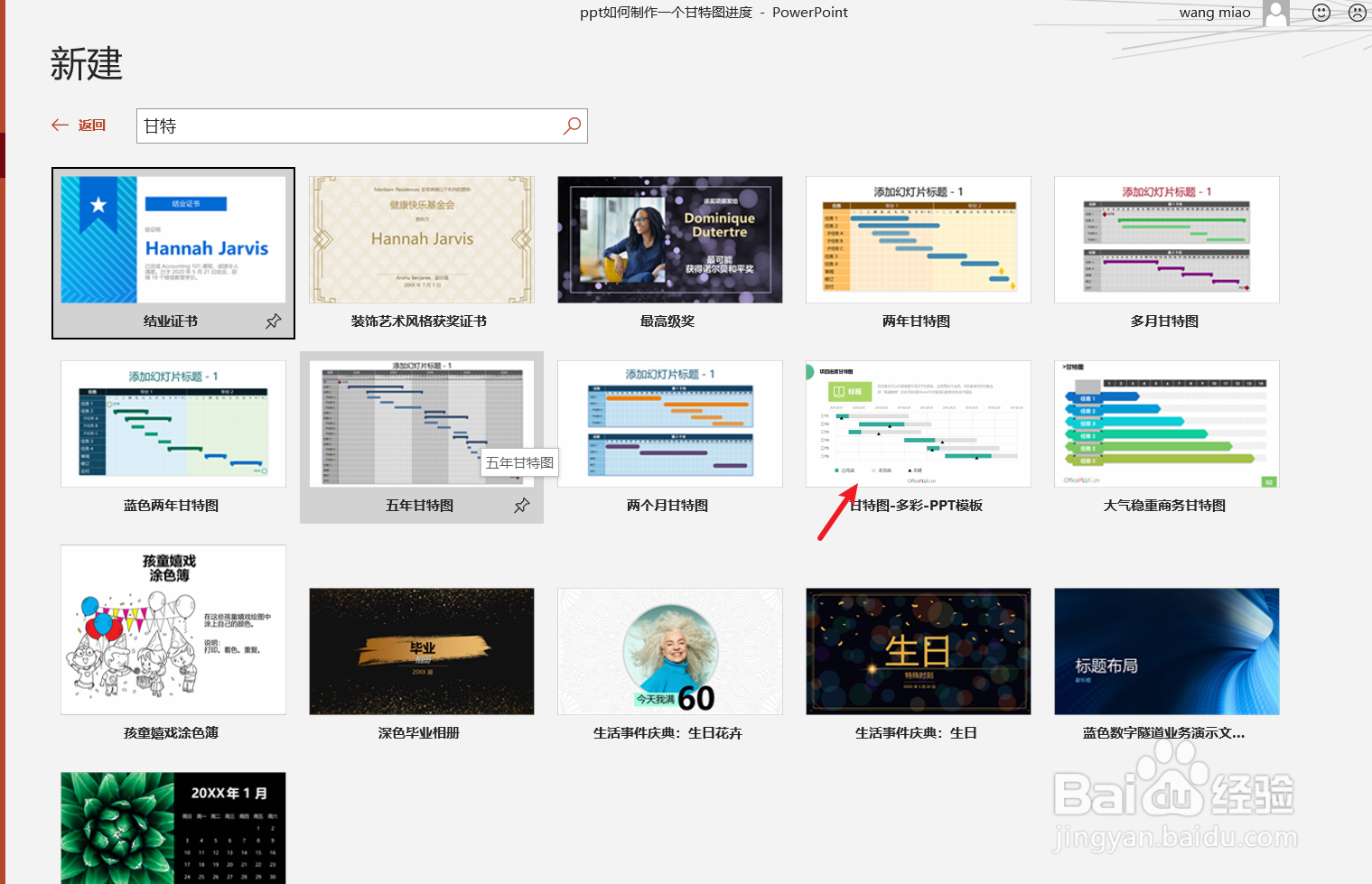Click the search magnifier icon

pyautogui.click(x=572, y=126)
